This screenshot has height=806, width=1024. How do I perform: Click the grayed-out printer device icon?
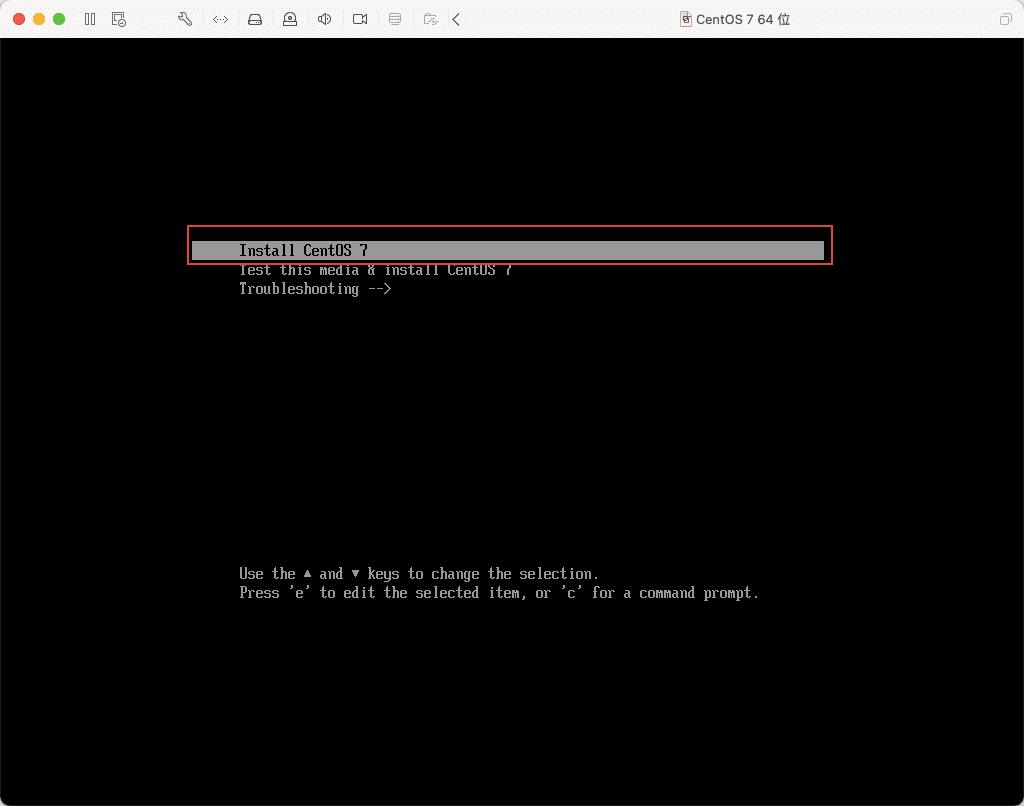click(395, 19)
